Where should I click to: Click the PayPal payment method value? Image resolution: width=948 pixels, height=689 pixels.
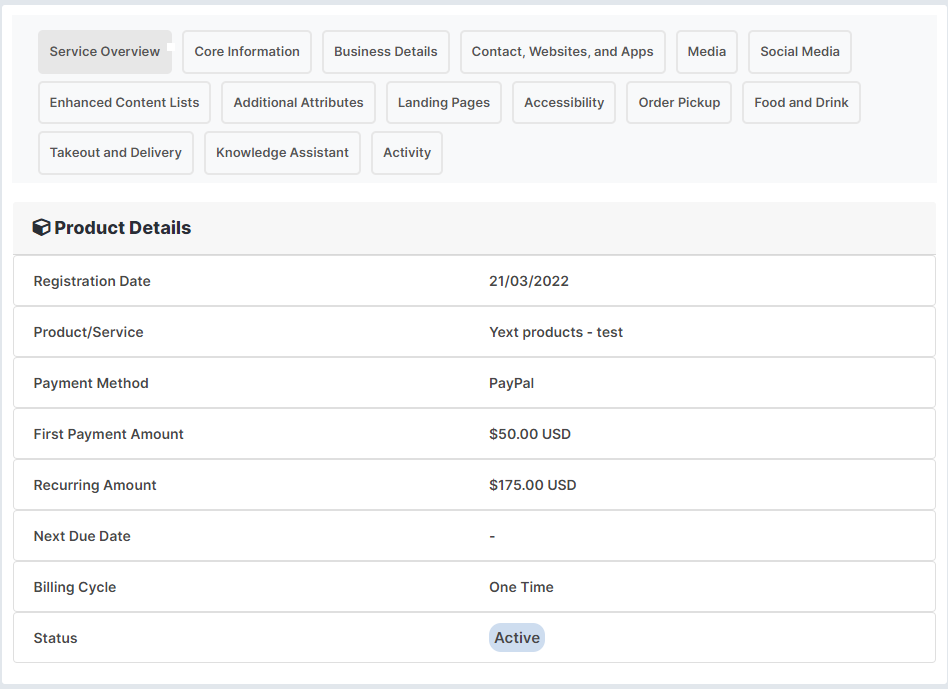511,383
